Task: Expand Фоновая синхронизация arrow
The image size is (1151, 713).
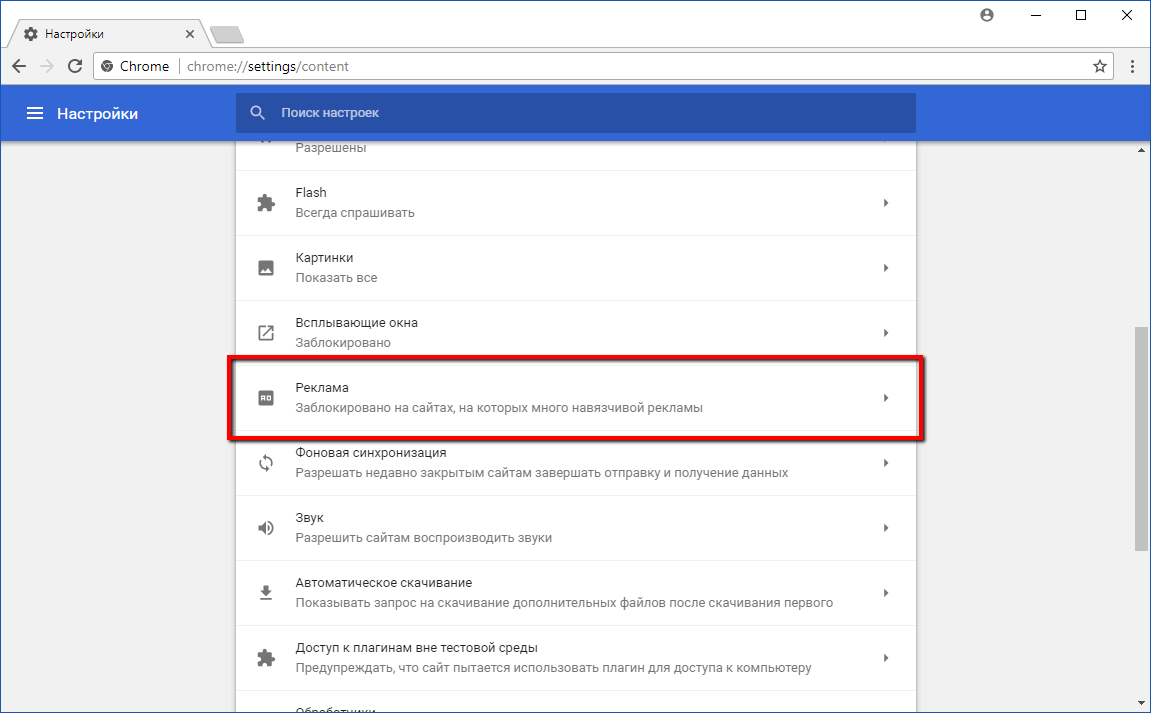Action: click(886, 463)
